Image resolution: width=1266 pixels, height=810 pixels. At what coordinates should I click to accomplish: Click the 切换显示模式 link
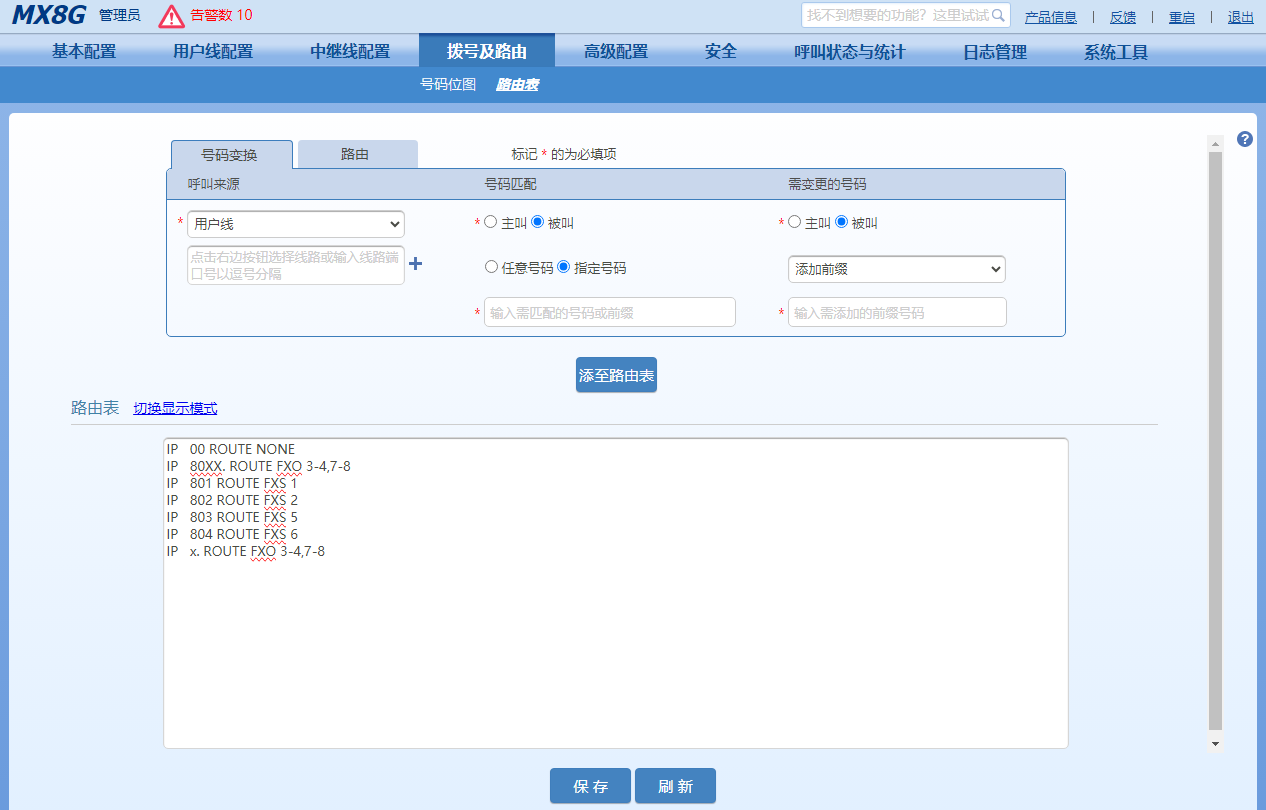click(x=175, y=408)
